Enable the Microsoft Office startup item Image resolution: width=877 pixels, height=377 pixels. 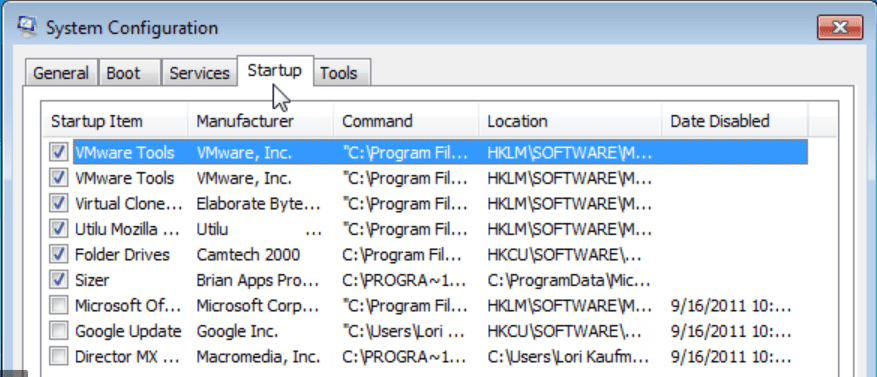[x=59, y=305]
